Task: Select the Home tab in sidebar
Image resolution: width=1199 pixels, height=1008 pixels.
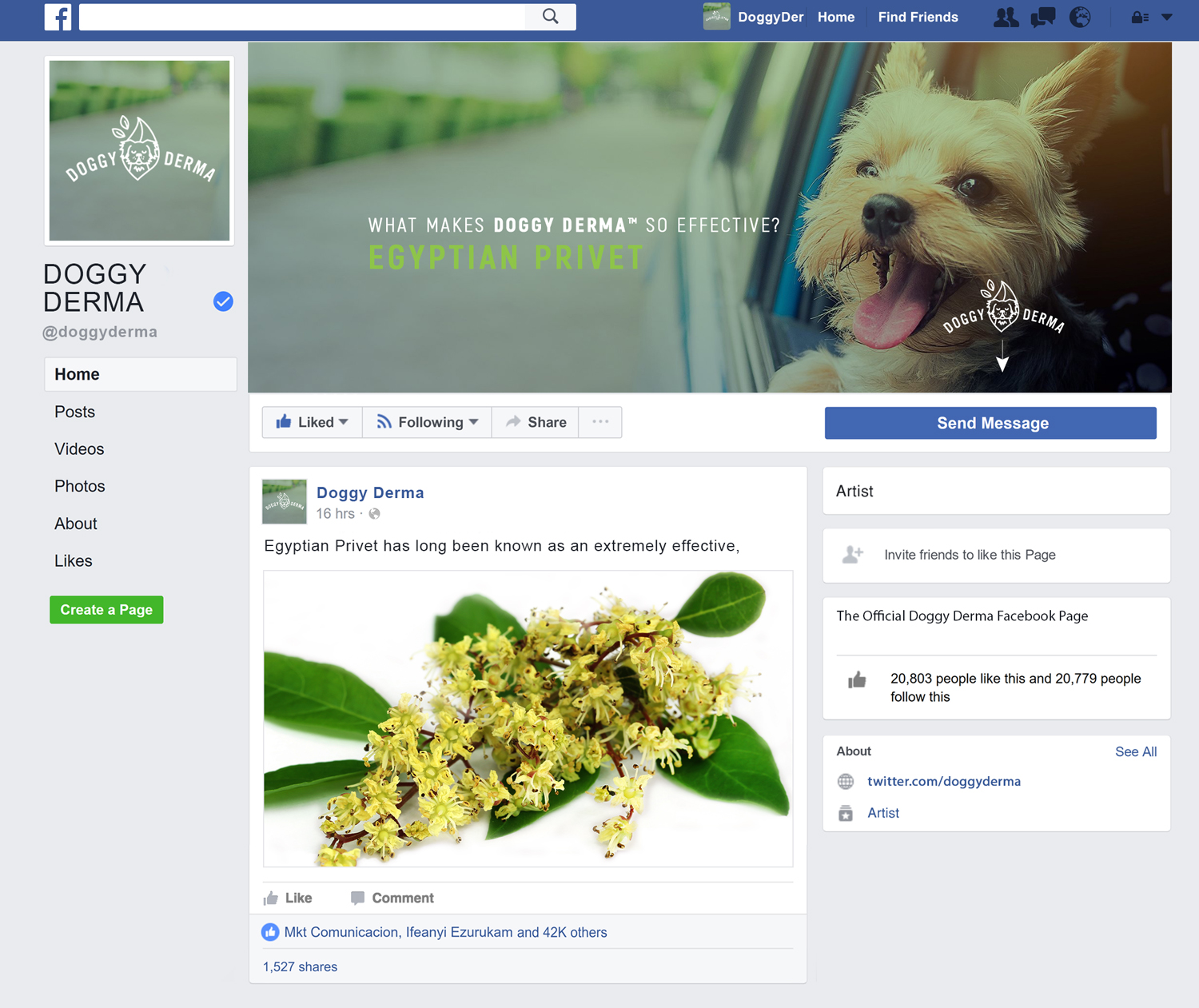Action: tap(141, 374)
